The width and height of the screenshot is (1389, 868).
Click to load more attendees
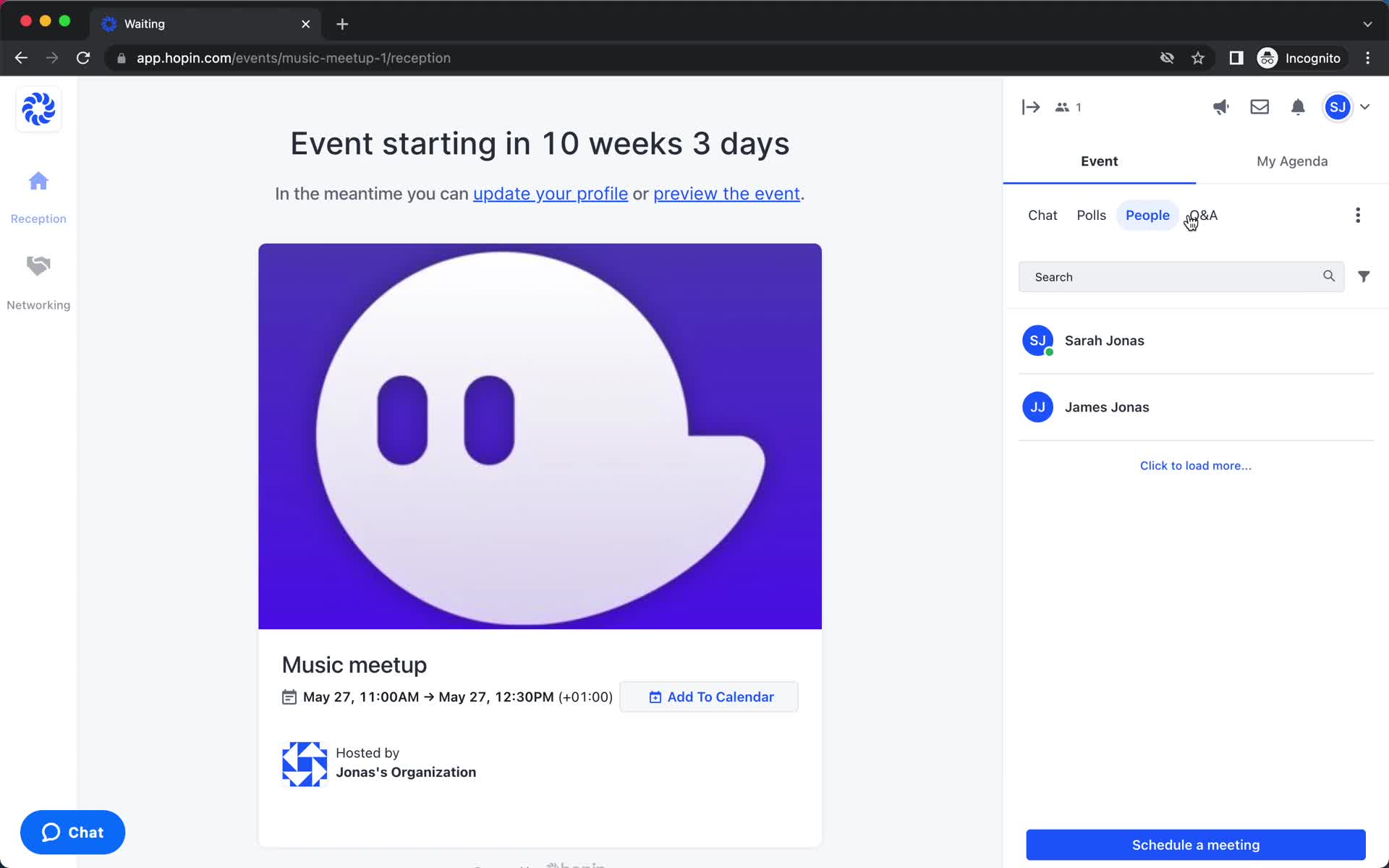tap(1196, 465)
